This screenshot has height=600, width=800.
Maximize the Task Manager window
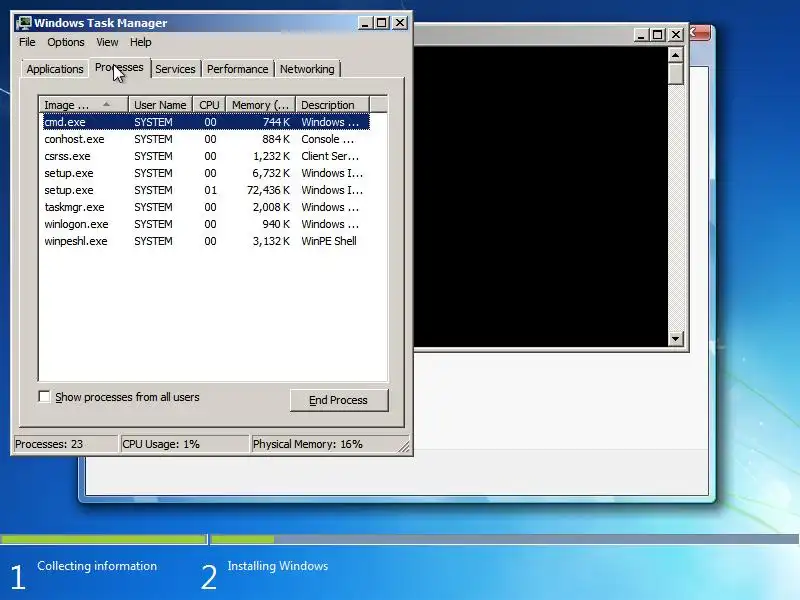pyautogui.click(x=382, y=23)
